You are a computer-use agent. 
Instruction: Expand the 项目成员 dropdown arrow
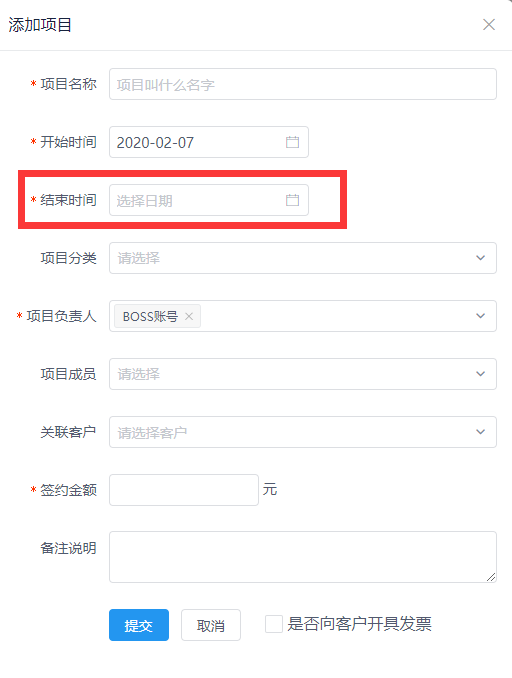(x=480, y=374)
